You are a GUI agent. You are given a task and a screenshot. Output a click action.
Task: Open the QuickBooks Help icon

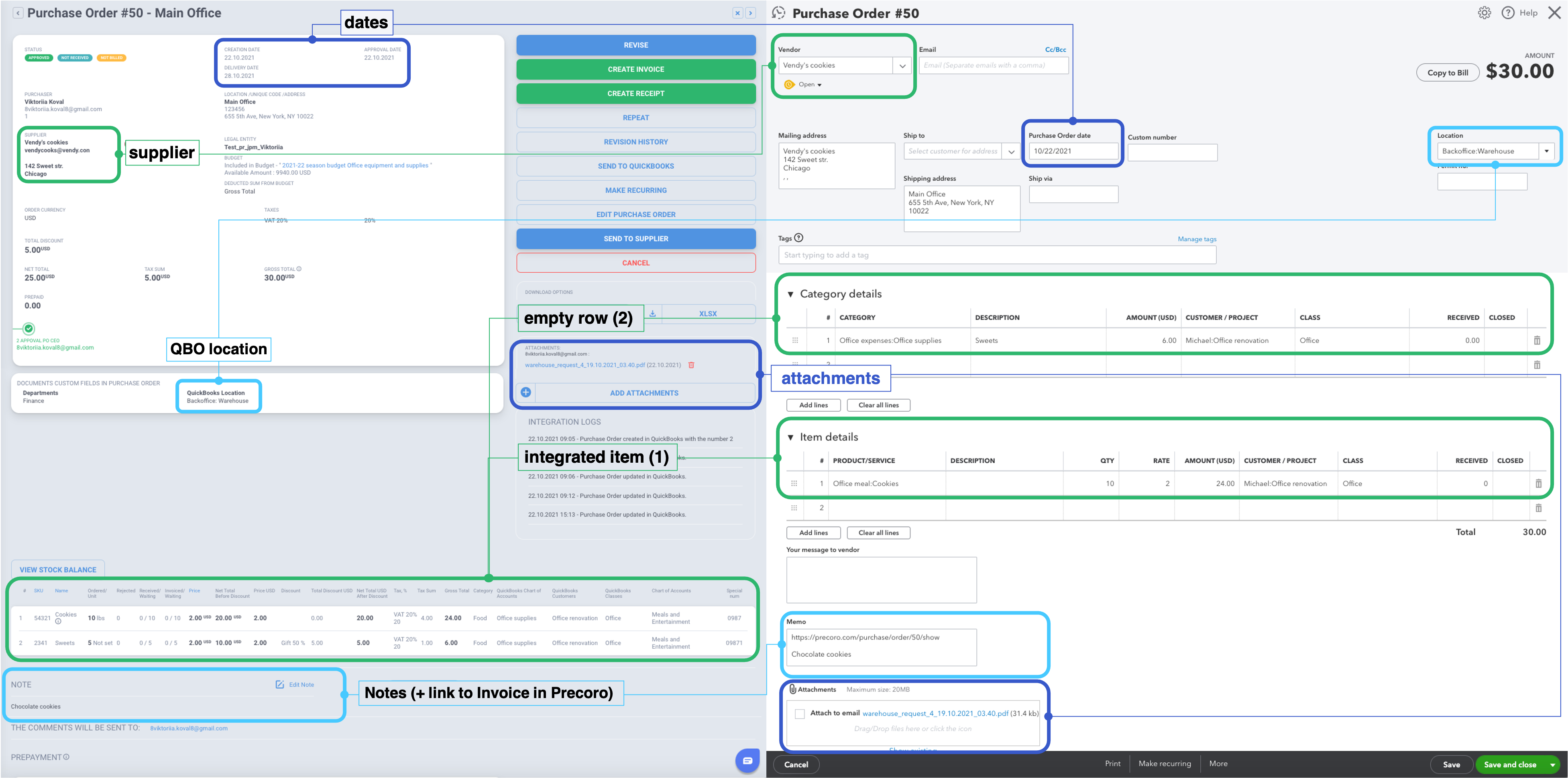[1508, 12]
